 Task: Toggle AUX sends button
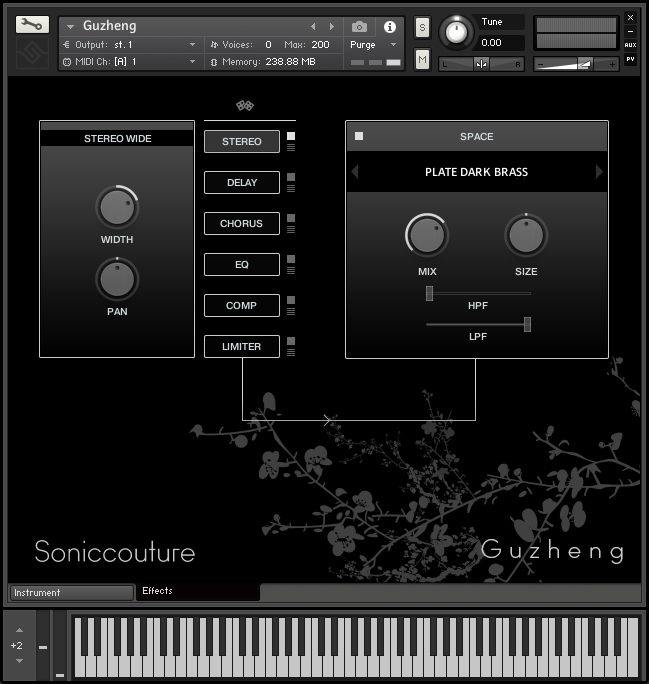[630, 45]
